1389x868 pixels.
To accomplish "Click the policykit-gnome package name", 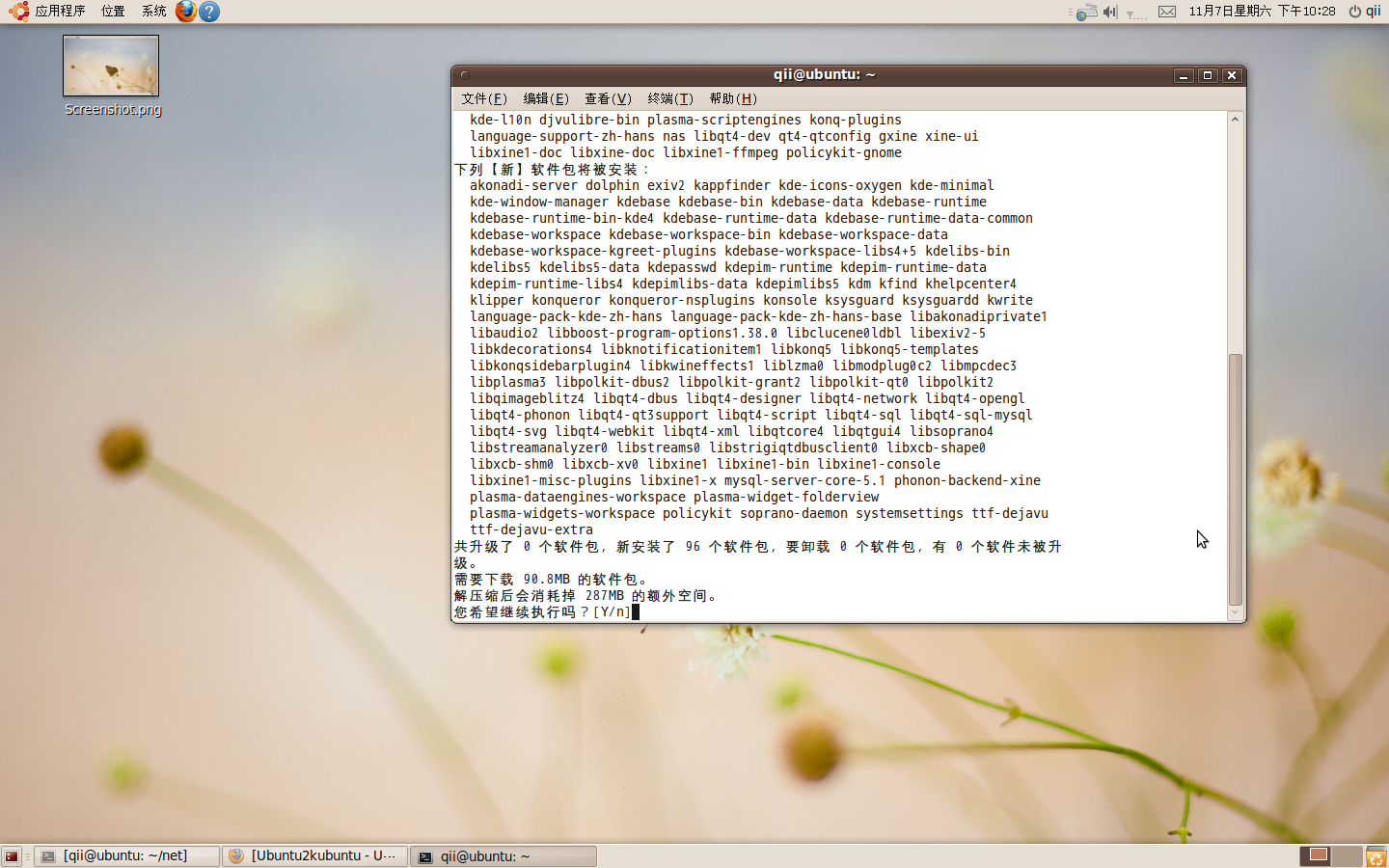I will click(x=844, y=153).
